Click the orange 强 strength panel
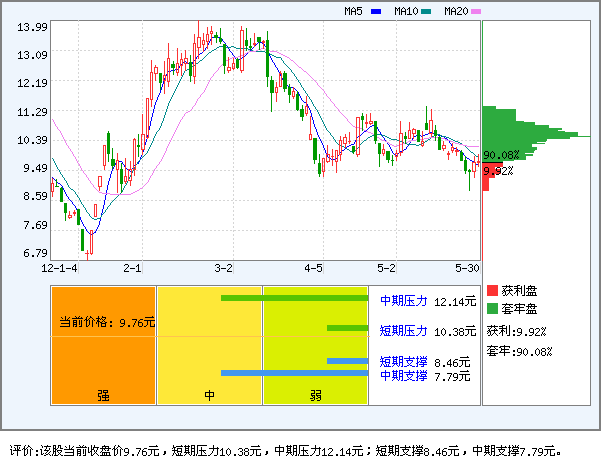Image resolution: width=601 pixels, height=456 pixels. tap(103, 346)
